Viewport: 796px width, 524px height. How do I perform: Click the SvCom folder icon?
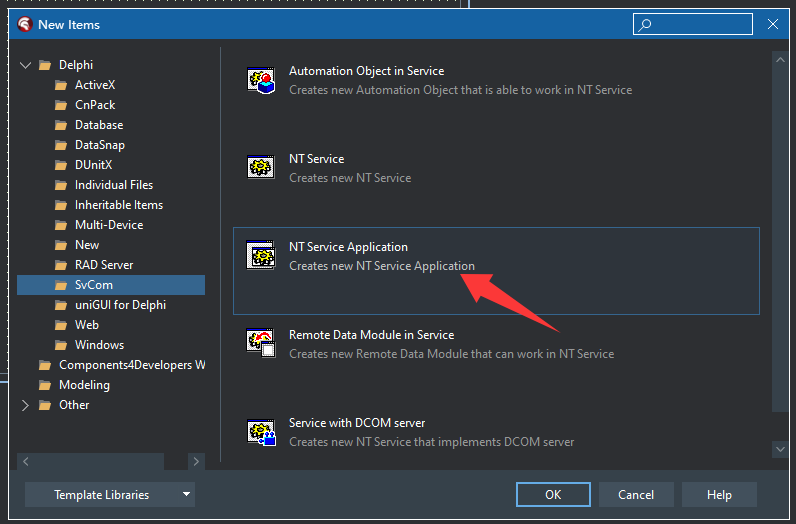(61, 285)
